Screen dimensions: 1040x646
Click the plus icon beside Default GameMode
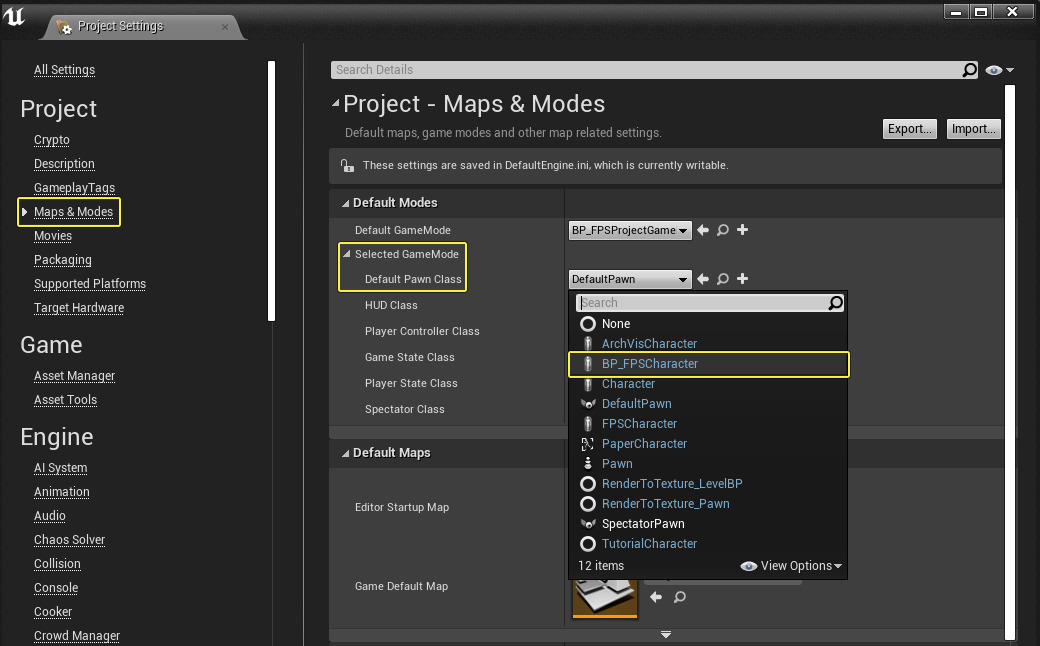pyautogui.click(x=742, y=230)
